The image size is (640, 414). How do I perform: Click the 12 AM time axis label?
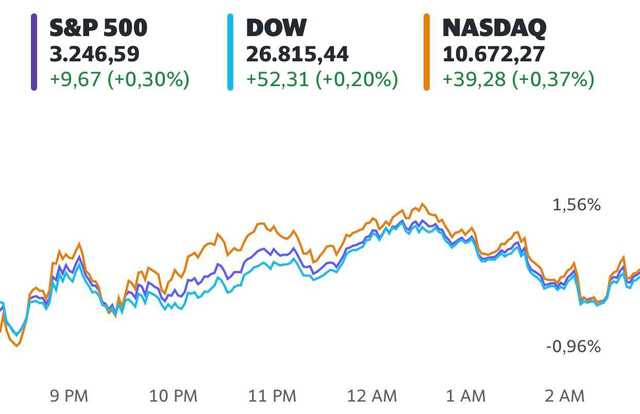(372, 395)
